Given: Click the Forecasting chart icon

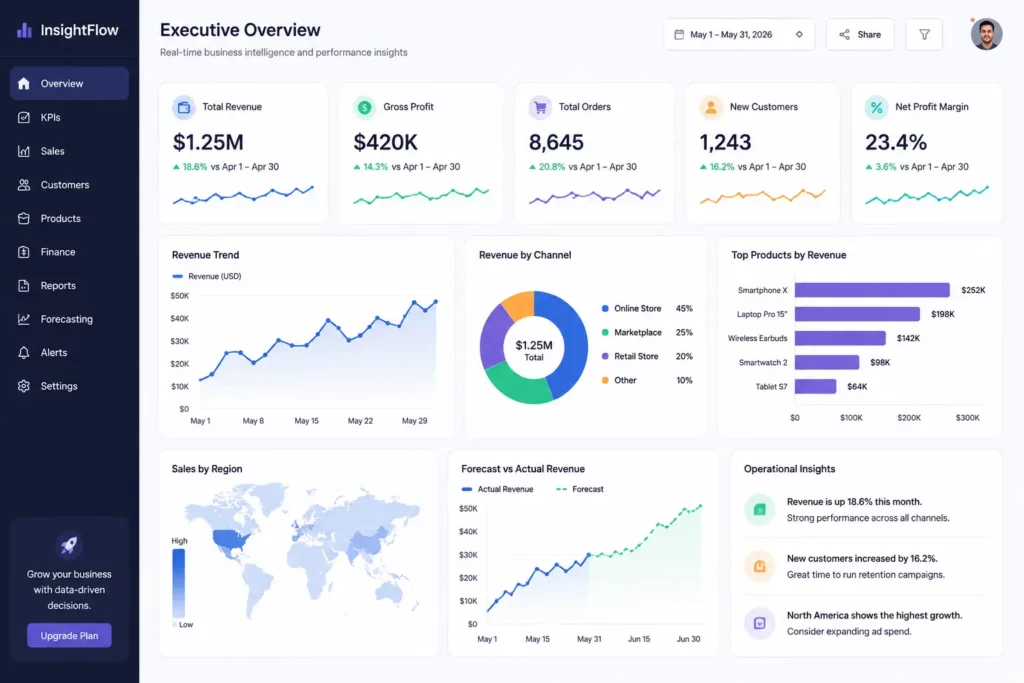Looking at the screenshot, I should [24, 319].
